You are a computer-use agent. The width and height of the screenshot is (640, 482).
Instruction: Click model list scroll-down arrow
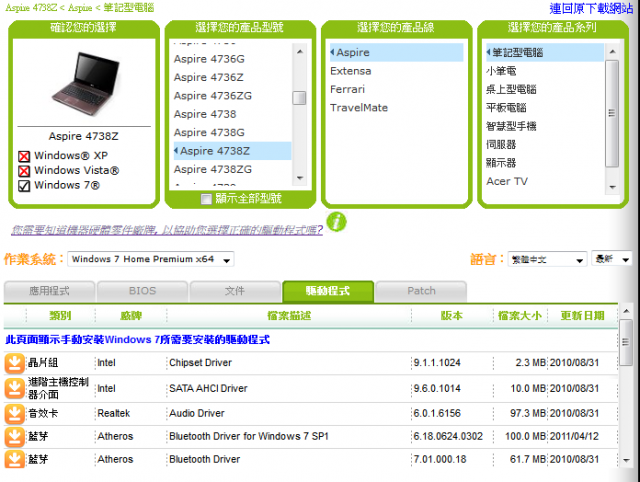click(x=300, y=178)
